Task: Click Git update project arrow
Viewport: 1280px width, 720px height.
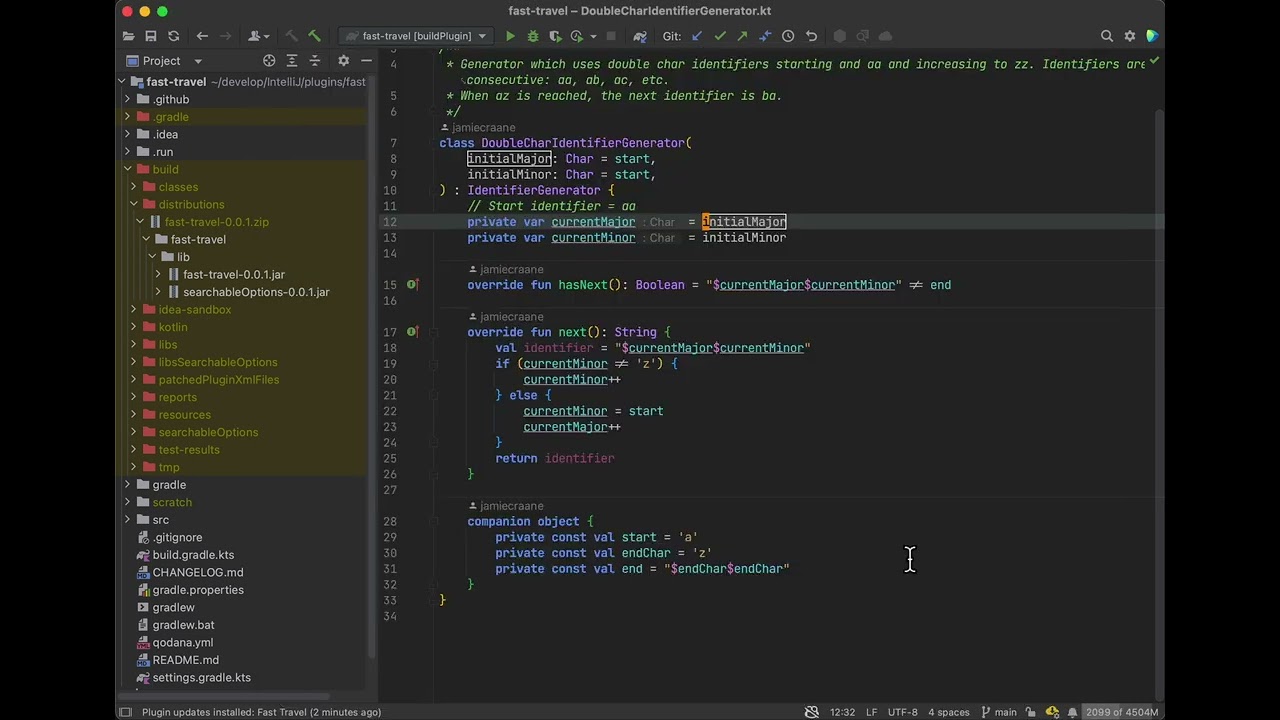Action: (x=697, y=36)
